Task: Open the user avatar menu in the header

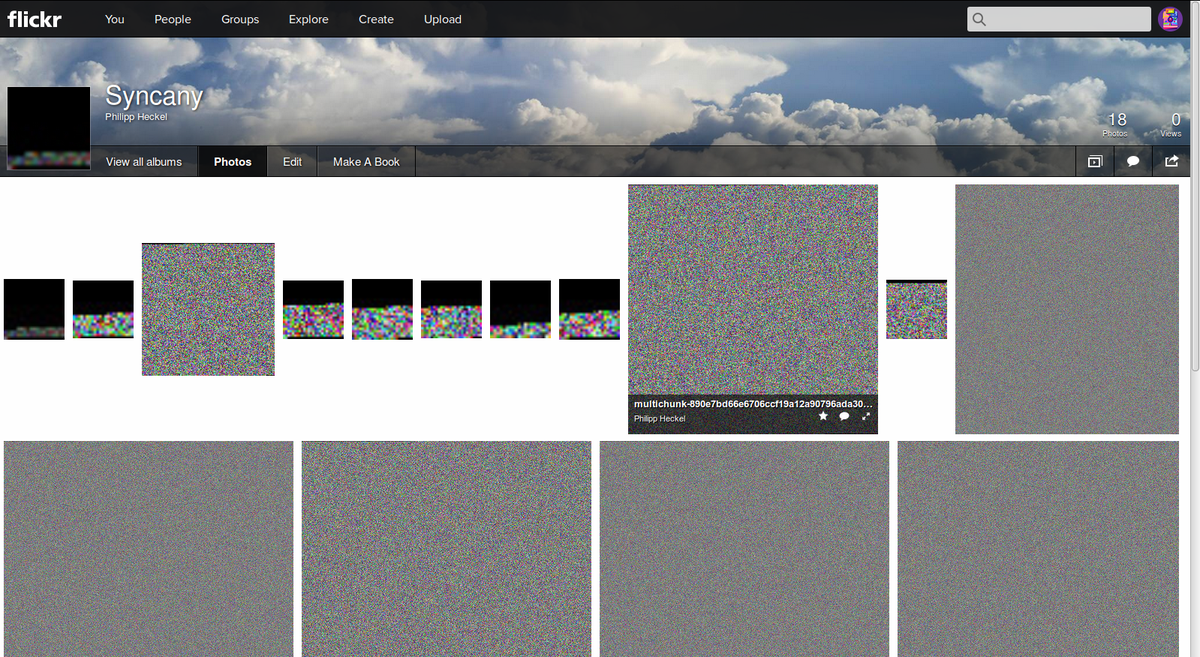Action: (1169, 19)
